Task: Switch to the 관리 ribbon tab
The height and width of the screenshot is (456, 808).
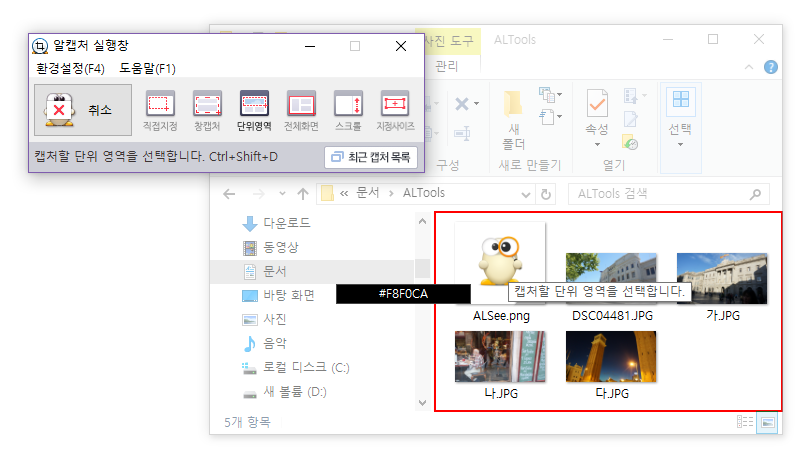Action: click(x=446, y=66)
